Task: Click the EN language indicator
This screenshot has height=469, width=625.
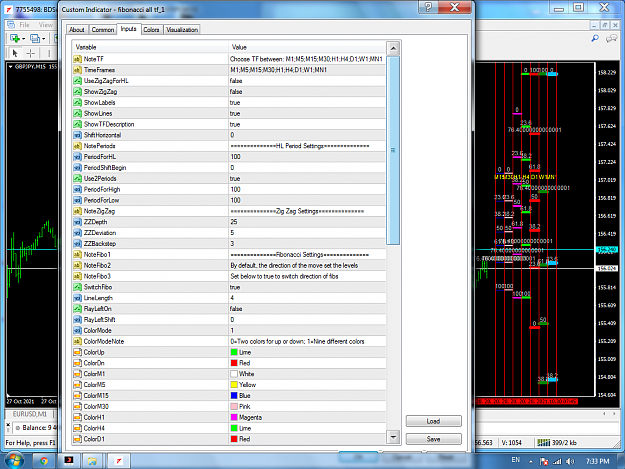Action: [515, 460]
